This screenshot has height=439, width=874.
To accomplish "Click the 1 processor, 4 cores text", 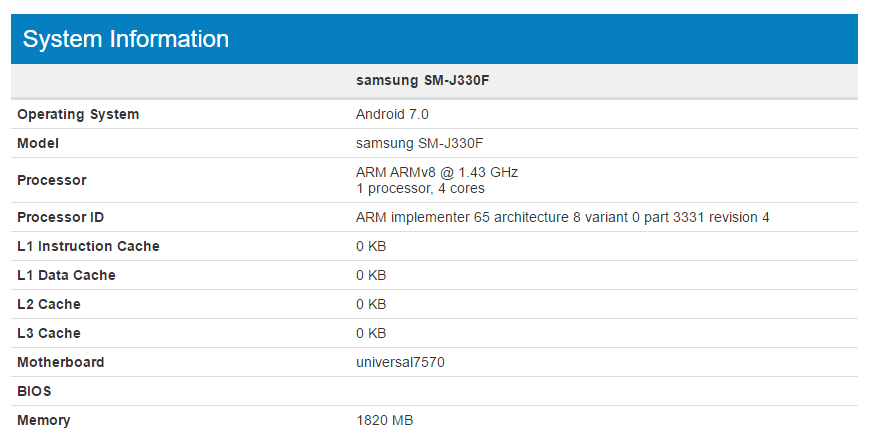I will click(x=422, y=189).
